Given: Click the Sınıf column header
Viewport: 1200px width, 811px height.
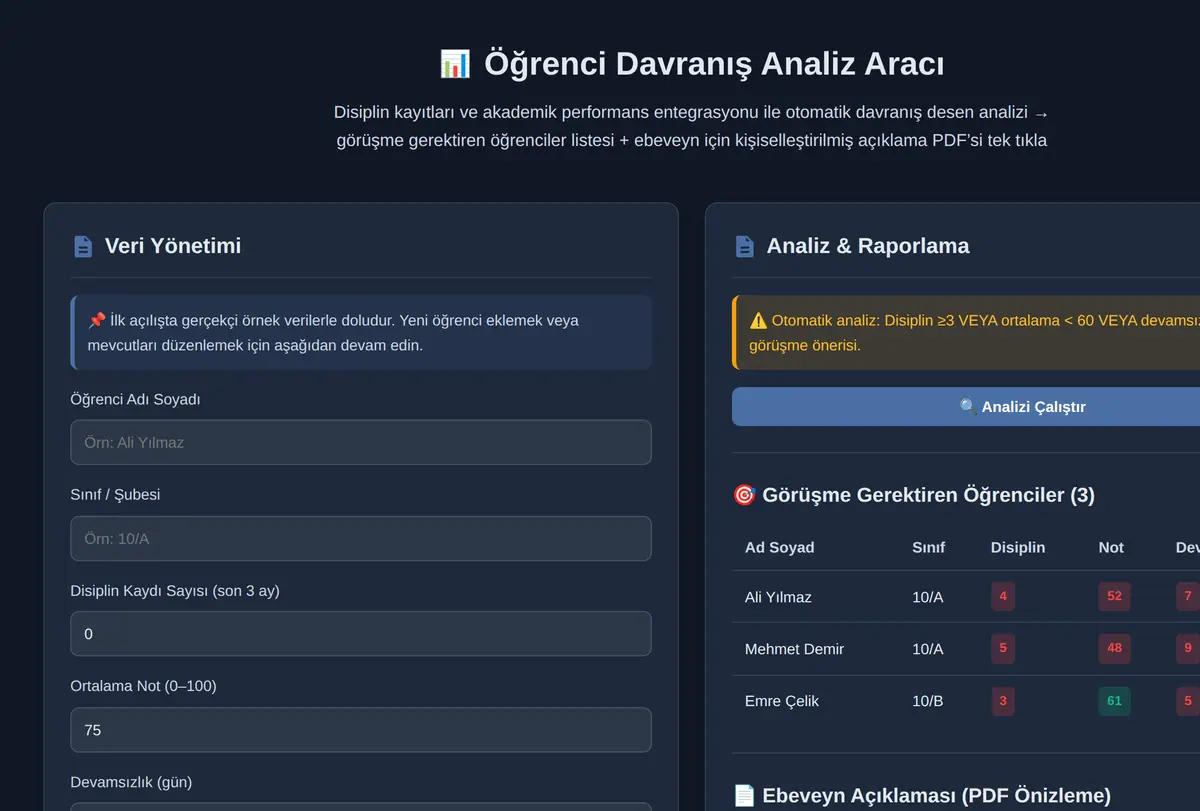Looking at the screenshot, I should click(928, 547).
